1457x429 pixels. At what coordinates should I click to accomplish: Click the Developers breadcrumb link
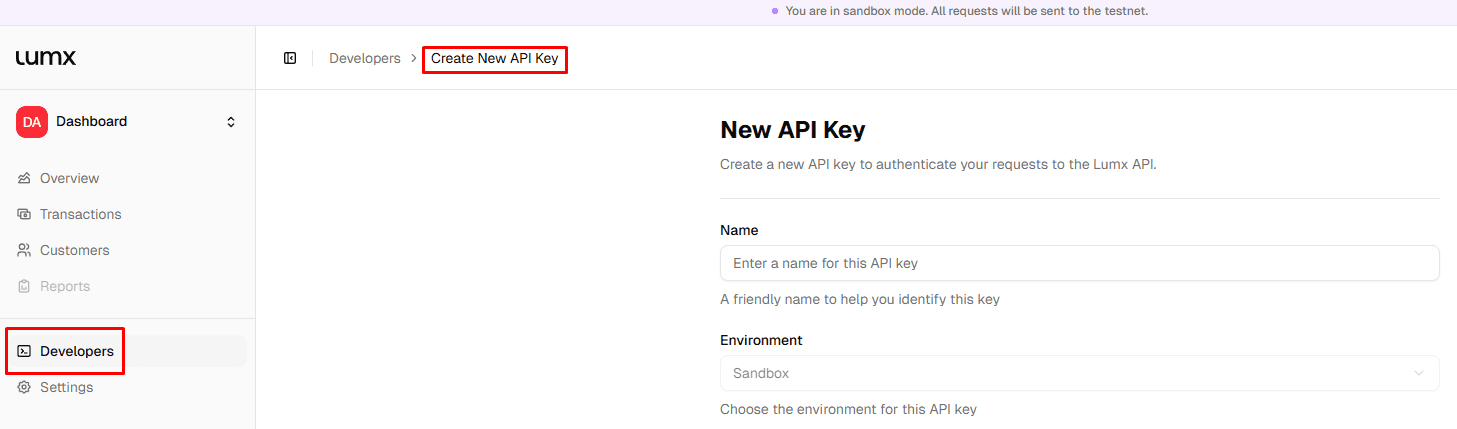coord(365,58)
